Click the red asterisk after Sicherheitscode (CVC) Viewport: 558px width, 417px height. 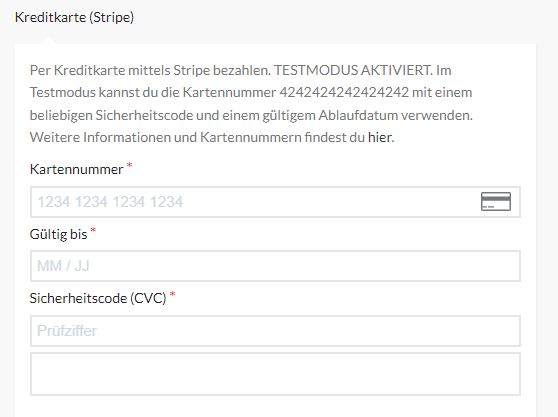click(173, 294)
